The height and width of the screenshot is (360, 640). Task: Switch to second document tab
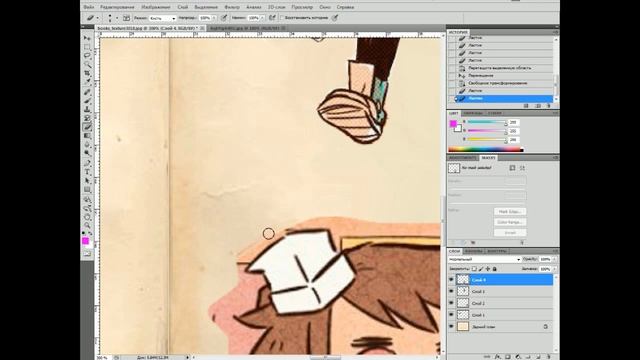pyautogui.click(x=247, y=28)
